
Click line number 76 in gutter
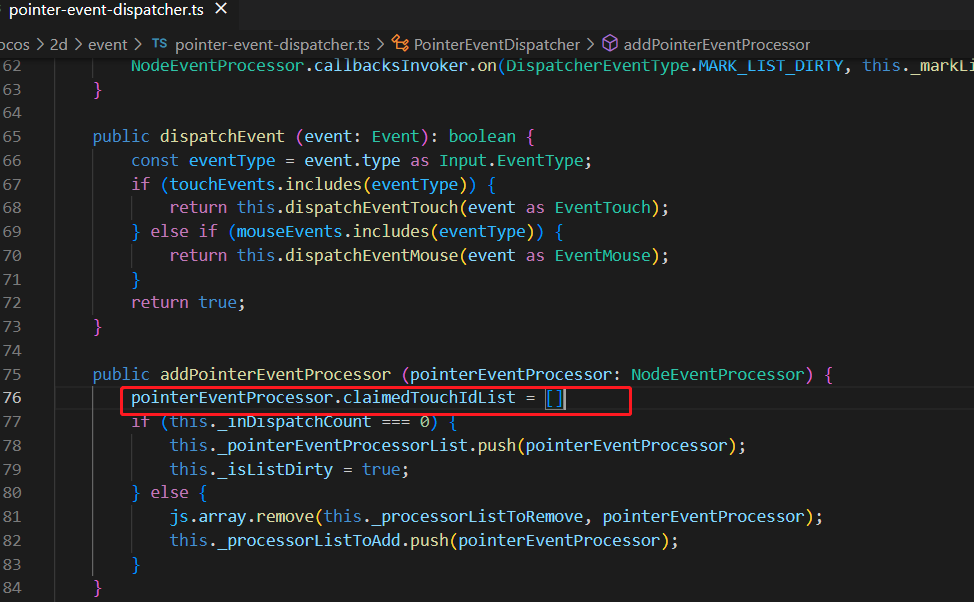[x=12, y=398]
